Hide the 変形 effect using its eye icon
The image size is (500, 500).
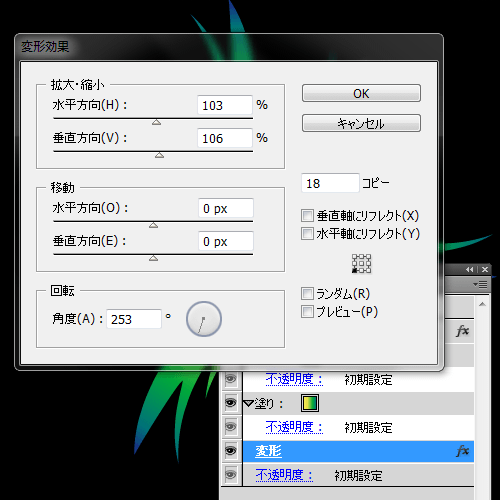pos(230,451)
